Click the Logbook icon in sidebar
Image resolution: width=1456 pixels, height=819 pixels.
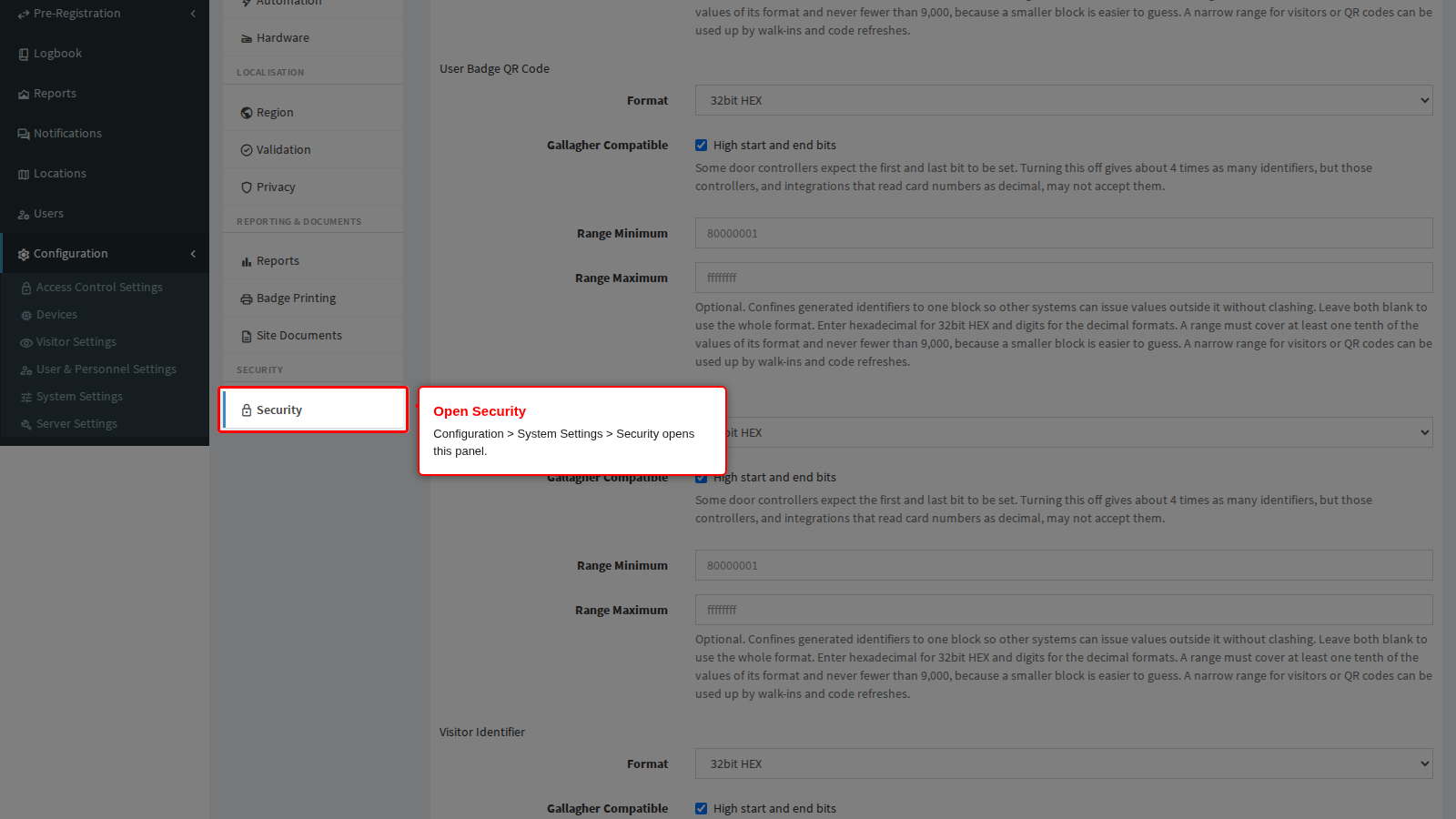(x=24, y=55)
